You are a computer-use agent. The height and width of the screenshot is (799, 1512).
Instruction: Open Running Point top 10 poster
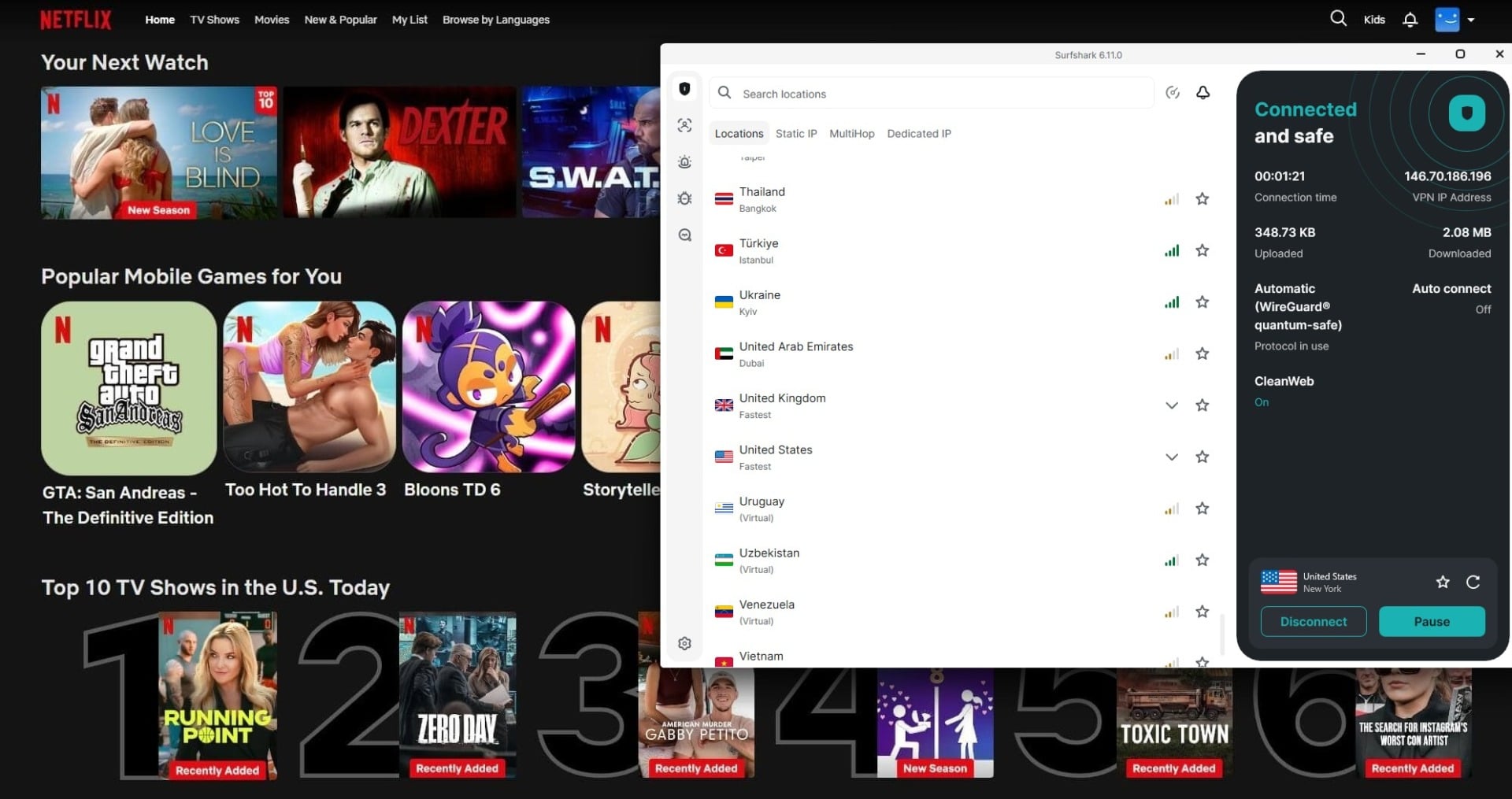[217, 696]
